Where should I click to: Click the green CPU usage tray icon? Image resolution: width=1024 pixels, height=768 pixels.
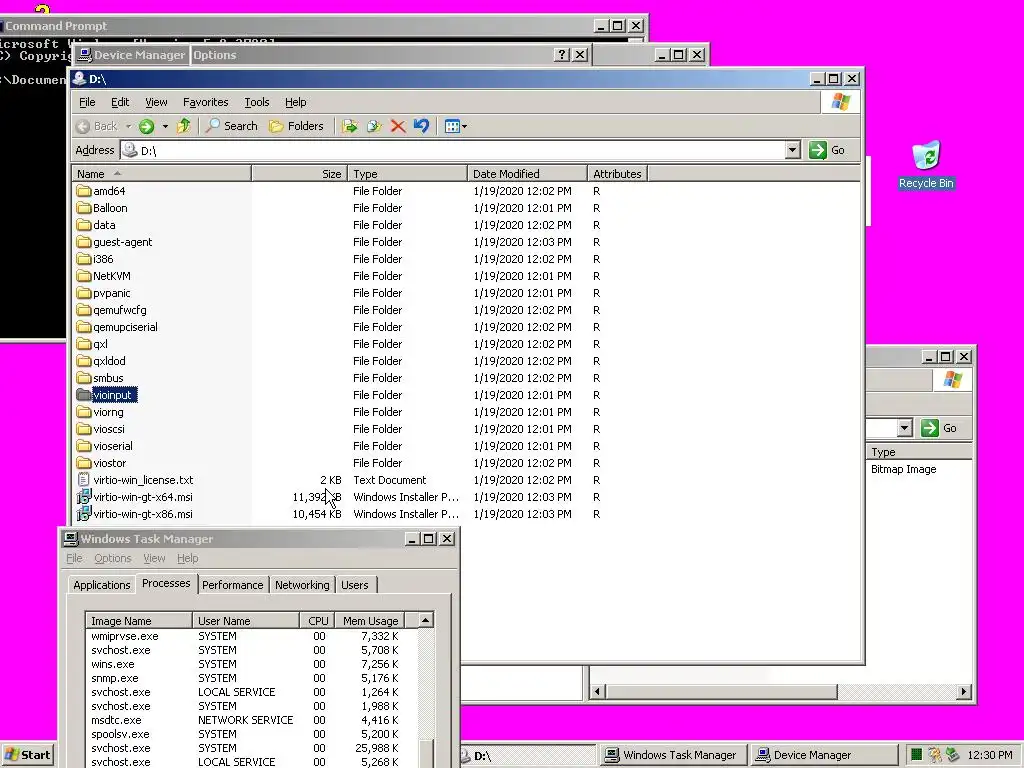point(916,755)
